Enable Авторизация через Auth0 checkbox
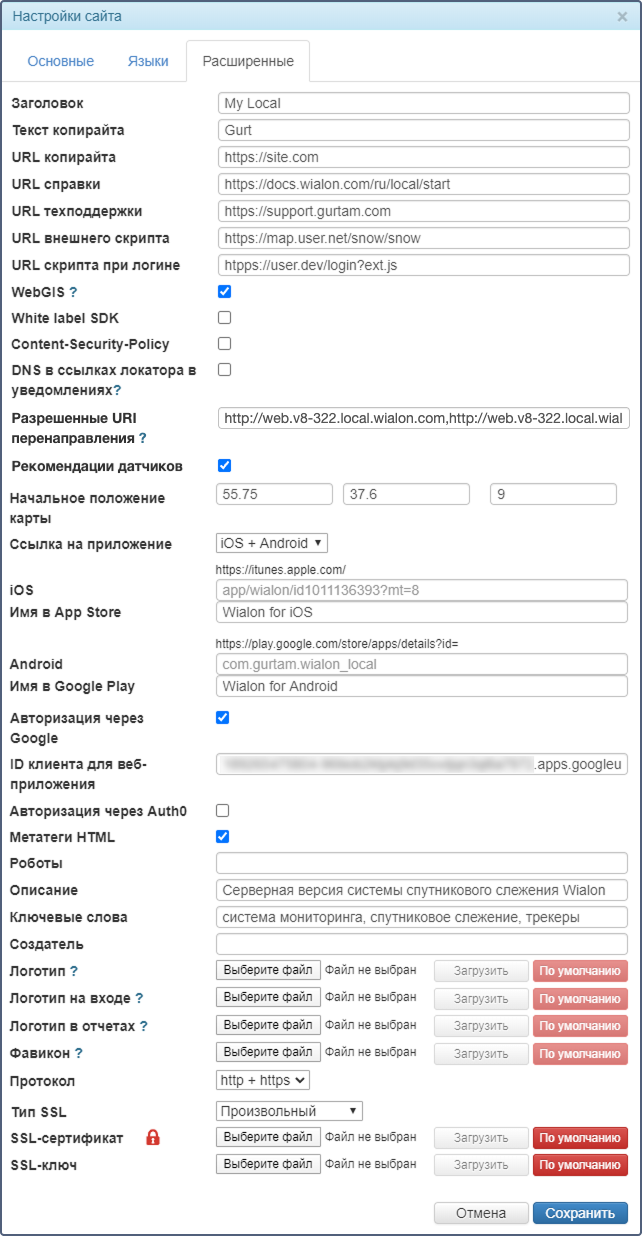 click(x=224, y=811)
